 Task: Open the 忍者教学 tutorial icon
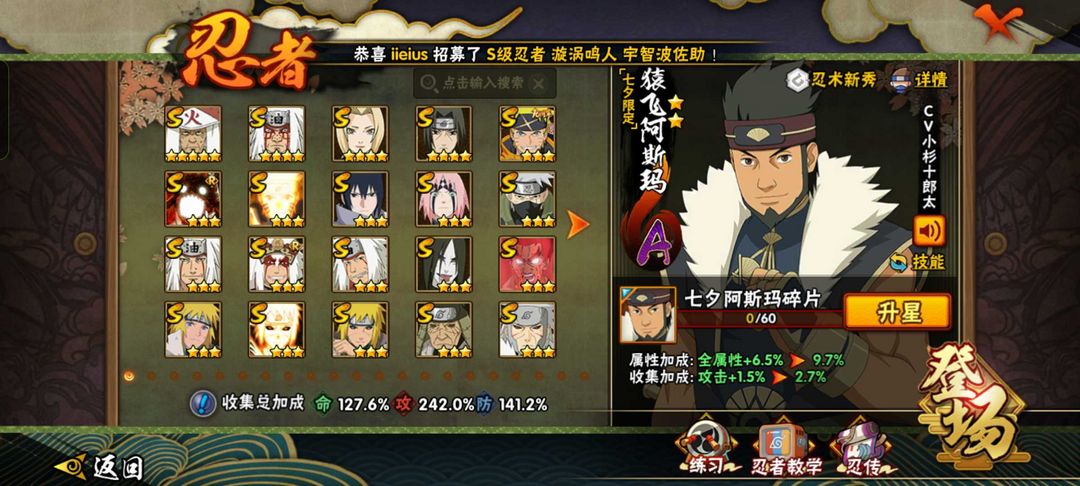pyautogui.click(x=785, y=450)
